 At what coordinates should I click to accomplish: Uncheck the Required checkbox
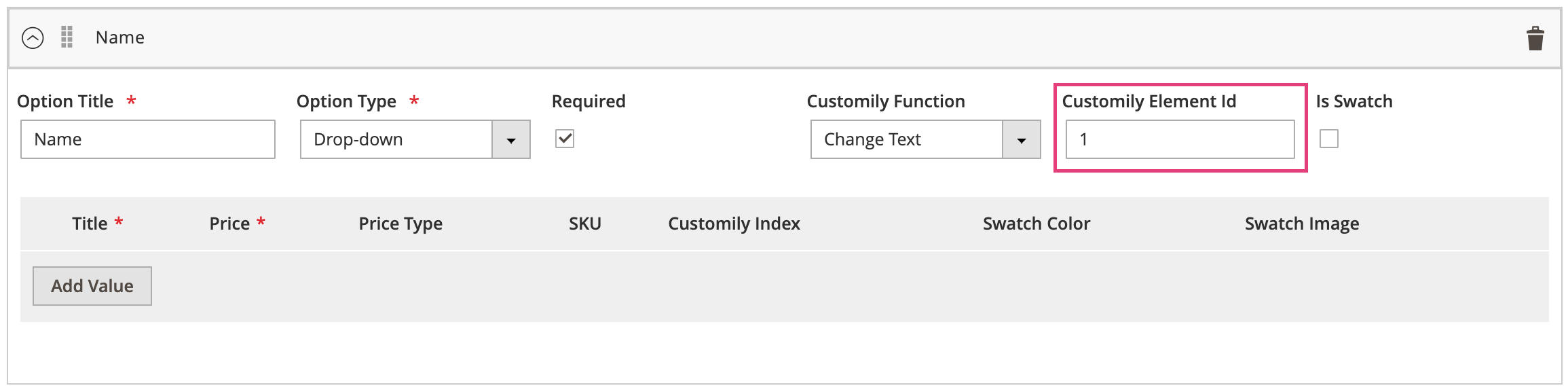565,139
